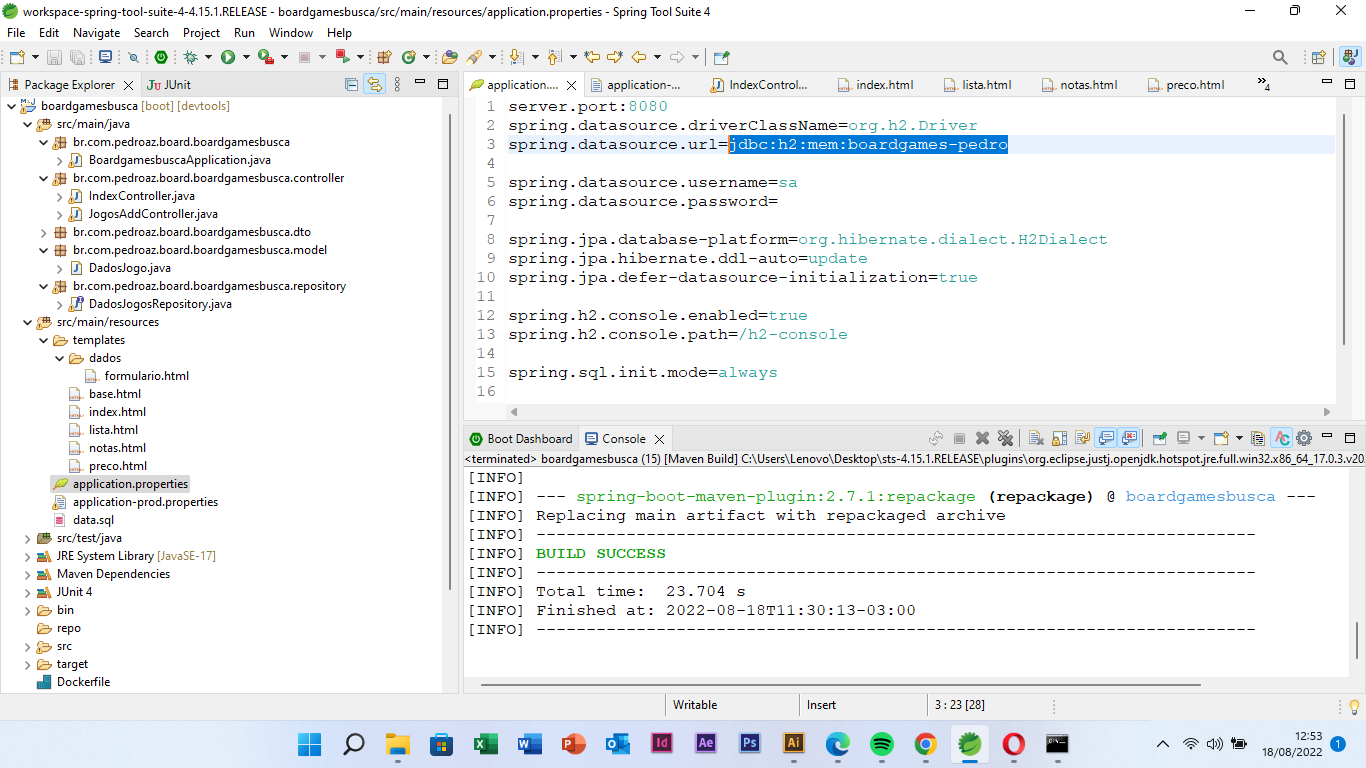The height and width of the screenshot is (768, 1366).
Task: Collapse All in Package Explorer
Action: [x=351, y=85]
